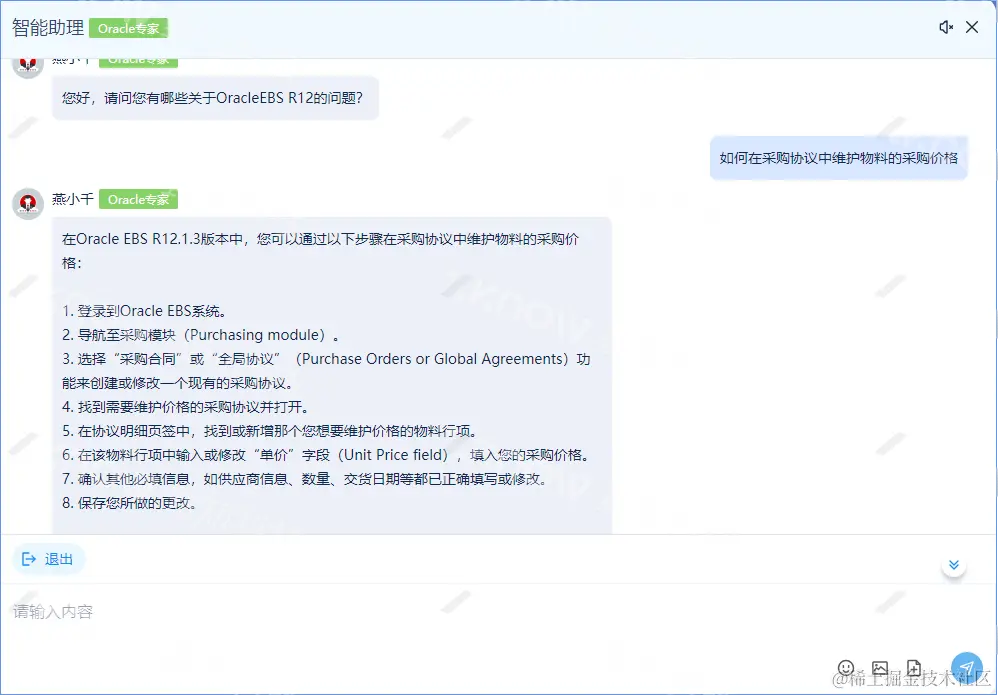Click the image upload icon
This screenshot has height=695, width=998.
[880, 667]
